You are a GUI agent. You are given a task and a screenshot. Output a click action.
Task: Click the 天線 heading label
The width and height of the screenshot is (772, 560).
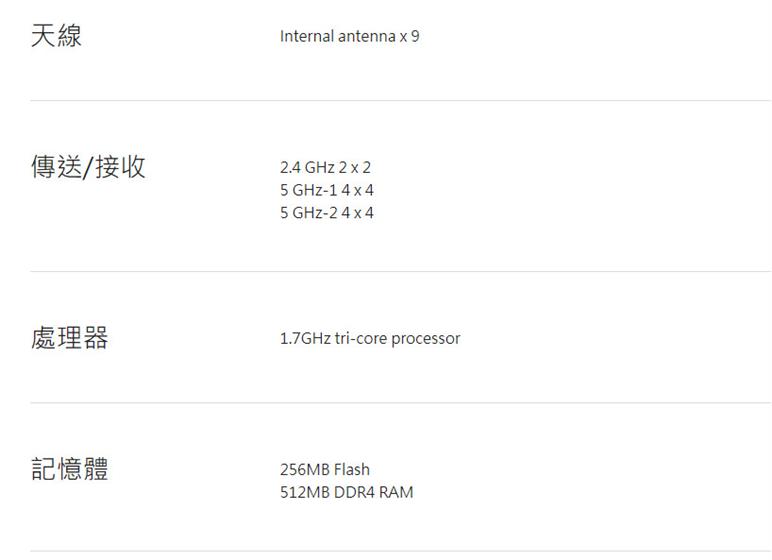point(56,36)
